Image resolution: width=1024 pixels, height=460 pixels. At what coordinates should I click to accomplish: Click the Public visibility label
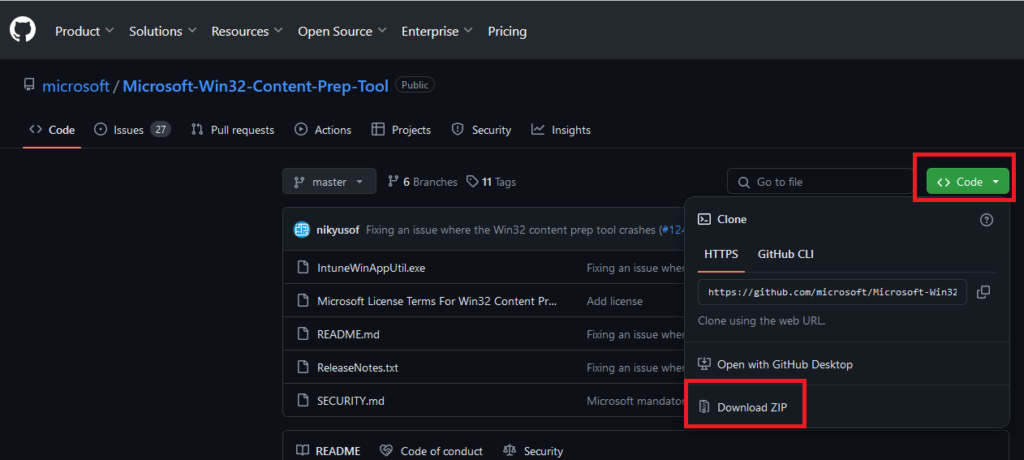415,85
